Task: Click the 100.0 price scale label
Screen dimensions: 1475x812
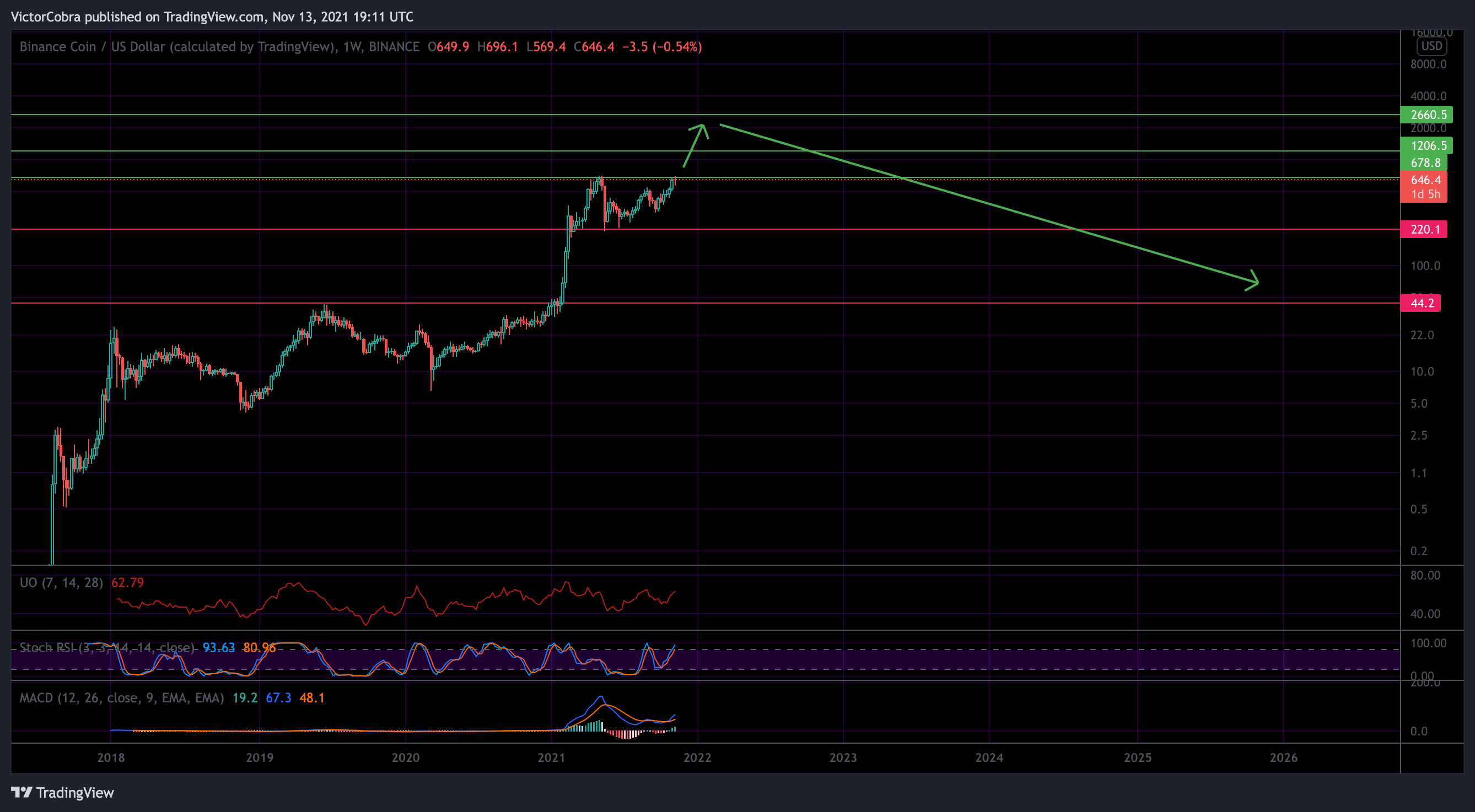Action: [1425, 266]
